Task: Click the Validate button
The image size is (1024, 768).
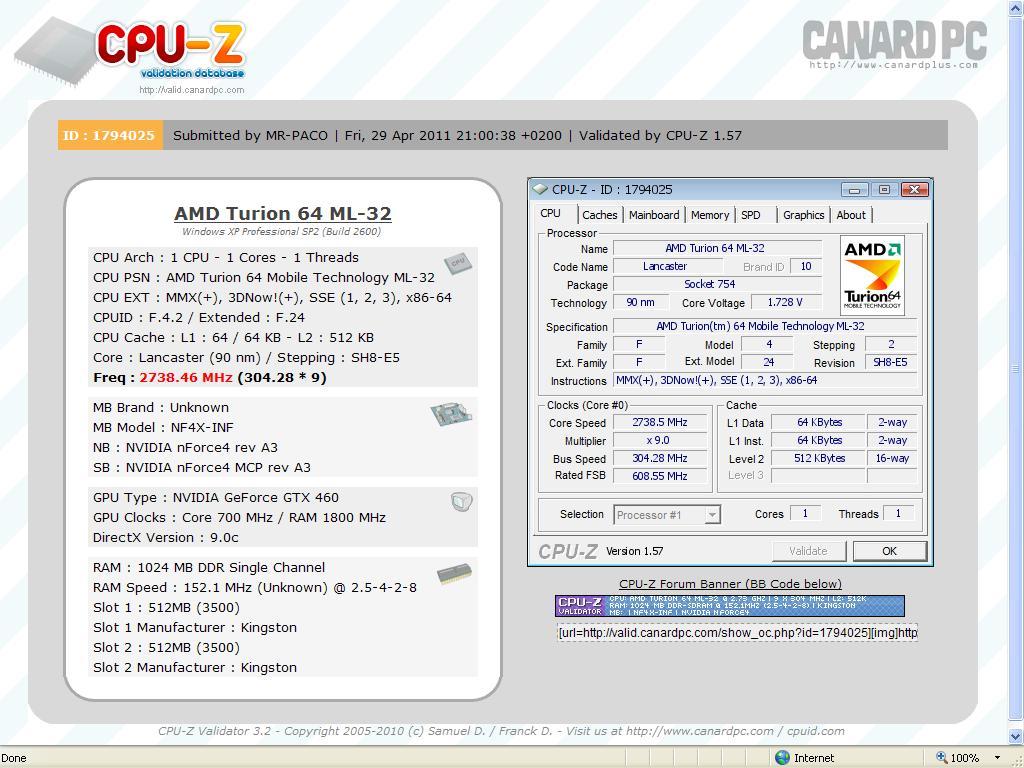Action: pyautogui.click(x=808, y=551)
